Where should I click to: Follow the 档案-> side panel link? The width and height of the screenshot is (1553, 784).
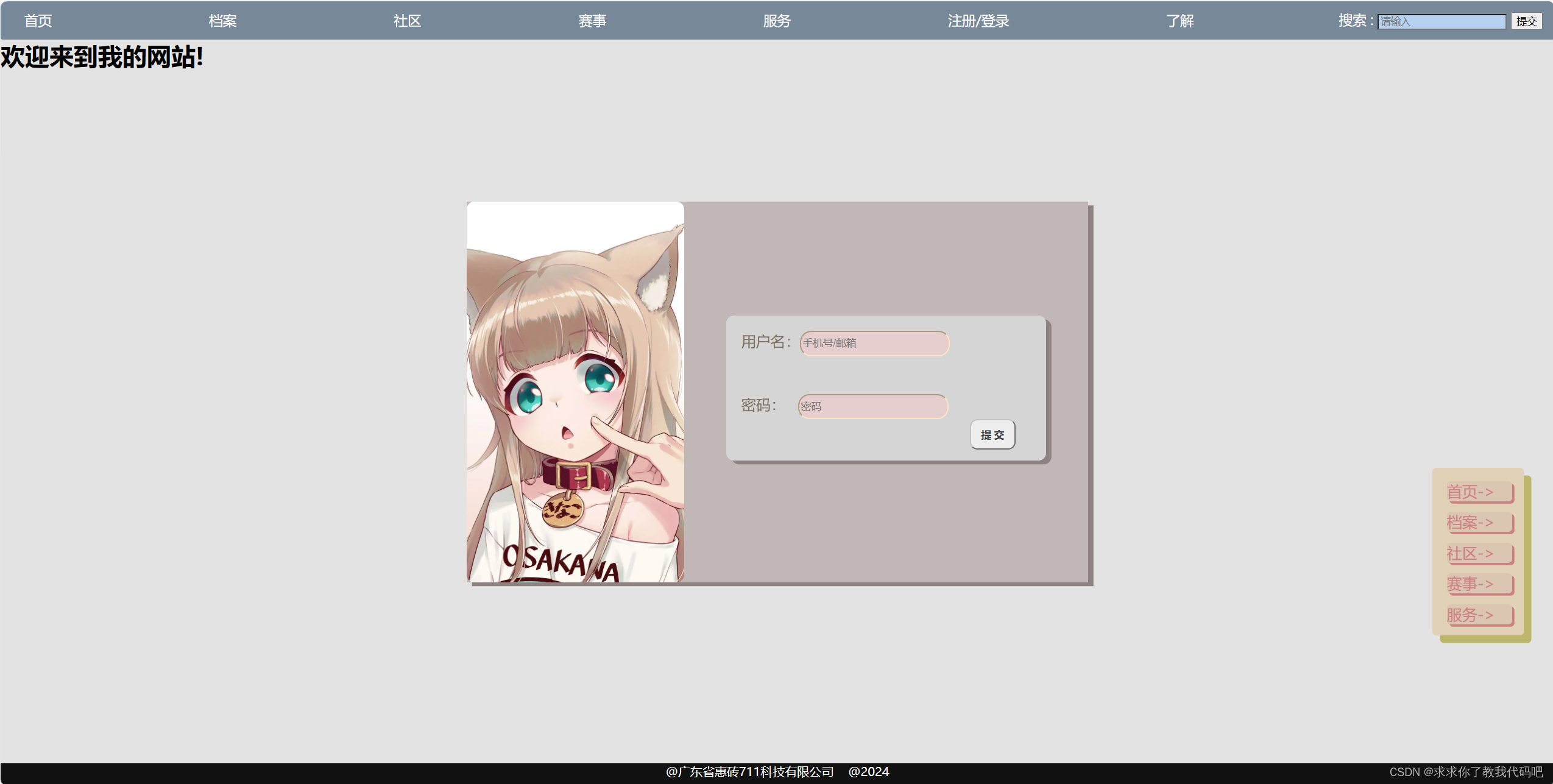(1470, 523)
